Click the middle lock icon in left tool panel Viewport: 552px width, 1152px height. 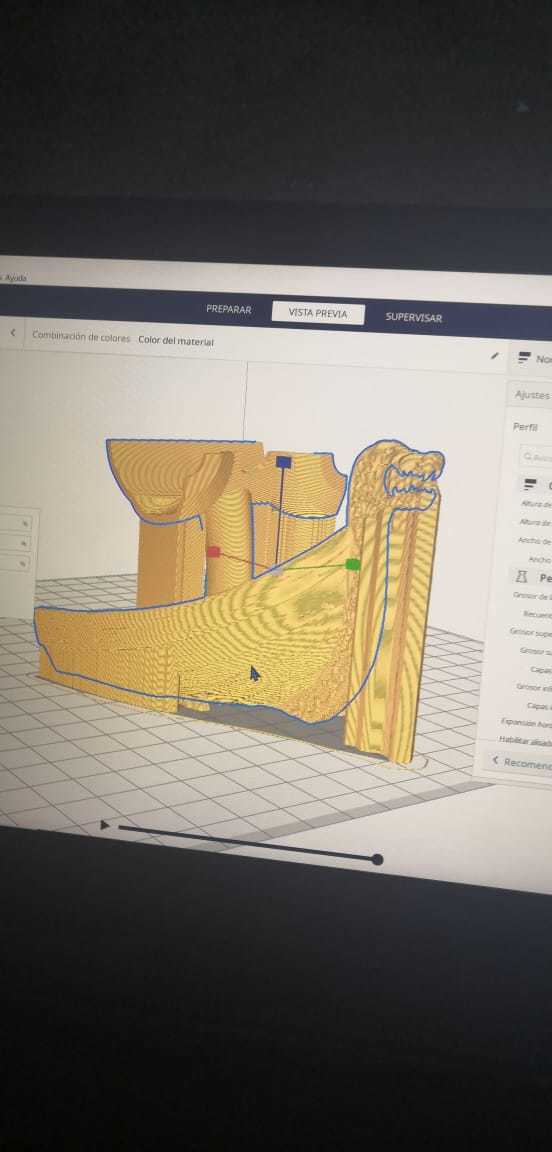25,543
